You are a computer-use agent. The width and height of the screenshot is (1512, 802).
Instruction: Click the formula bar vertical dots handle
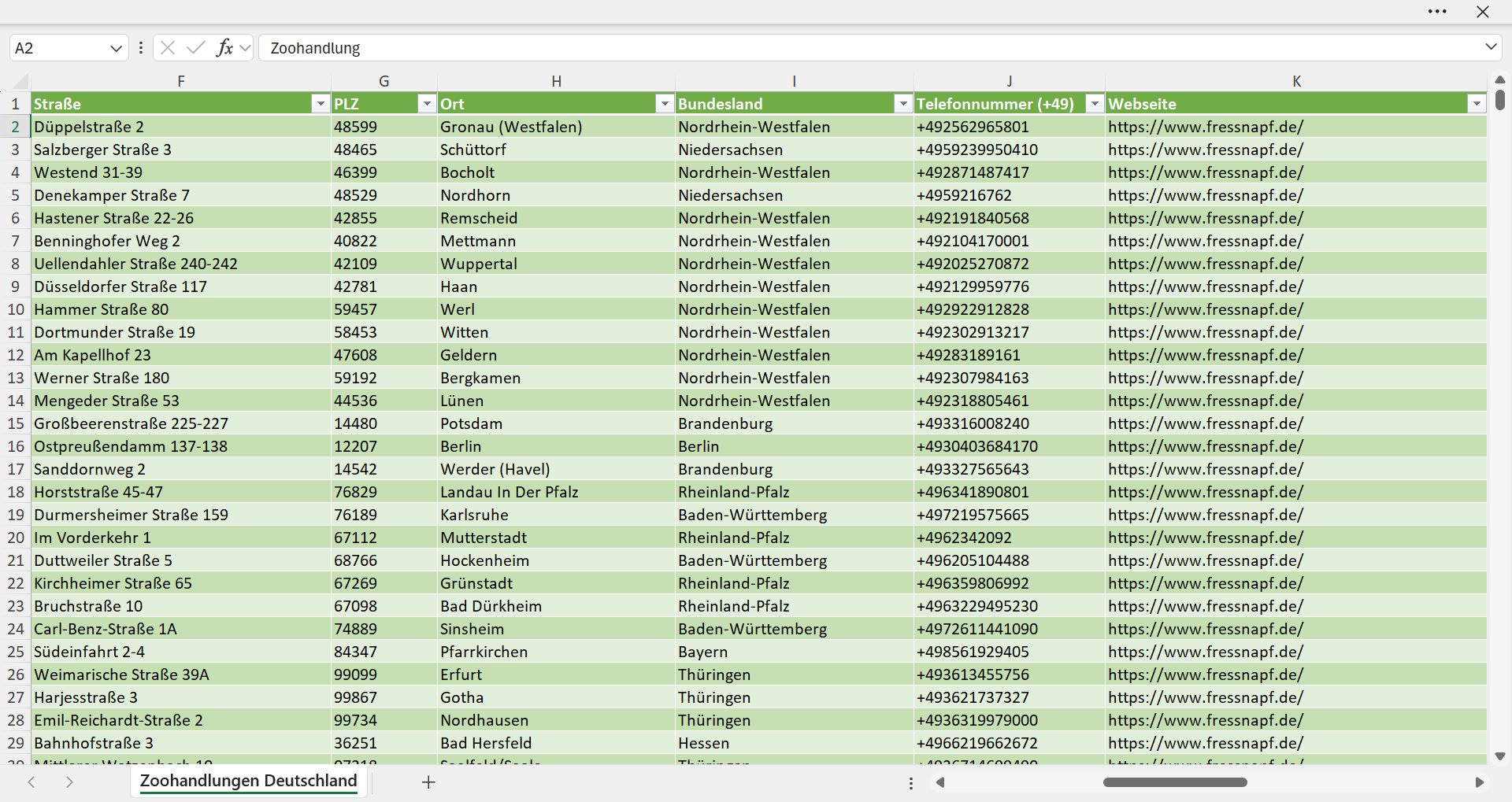pos(141,48)
